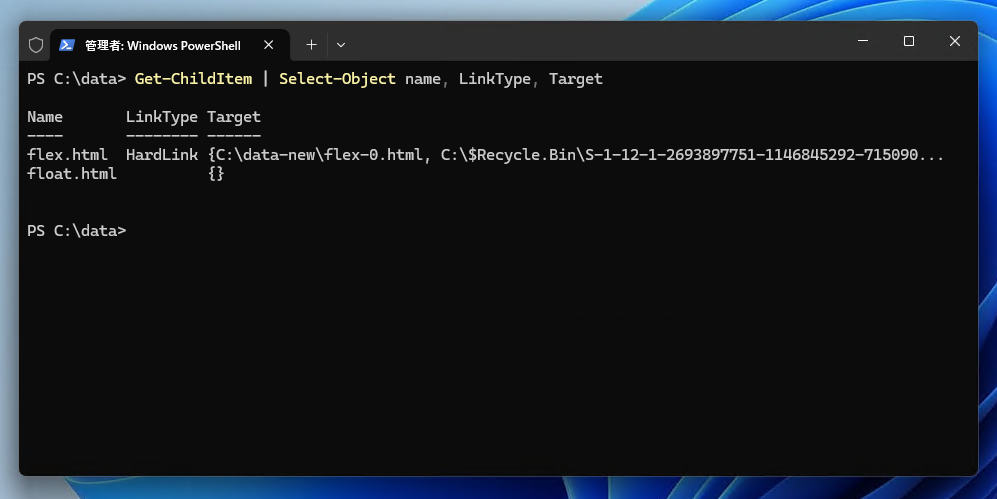Click the Target column header
Image resolution: width=997 pixels, height=499 pixels.
pyautogui.click(x=234, y=117)
